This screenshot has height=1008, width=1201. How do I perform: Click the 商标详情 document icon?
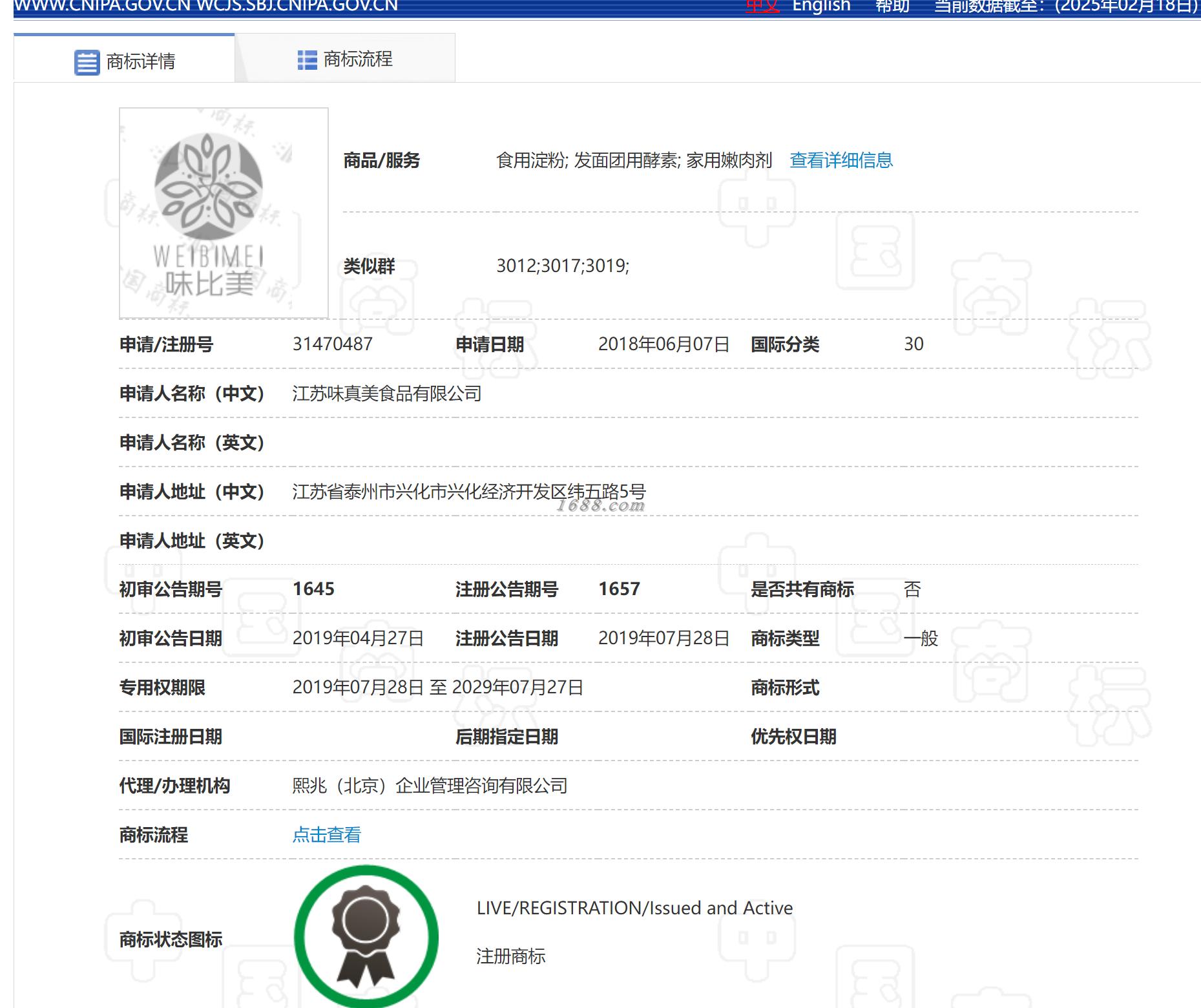(x=87, y=63)
